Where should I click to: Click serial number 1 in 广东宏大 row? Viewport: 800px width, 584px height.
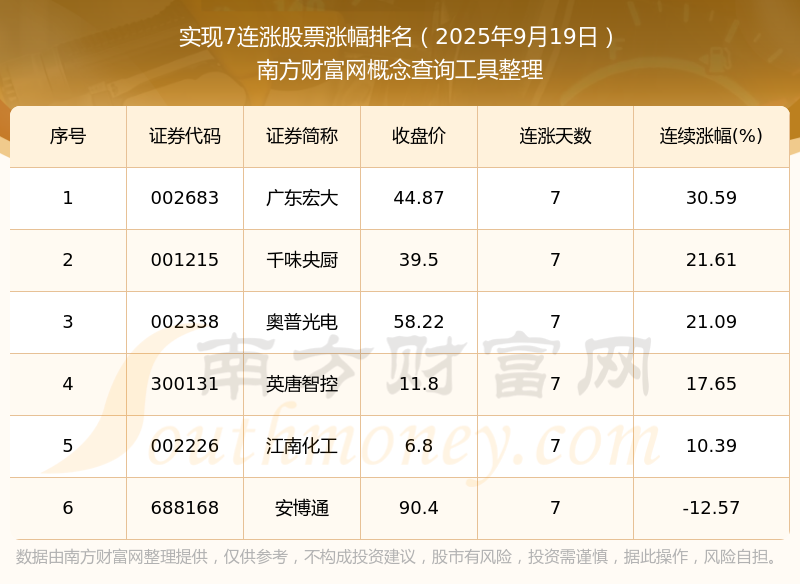coord(68,198)
